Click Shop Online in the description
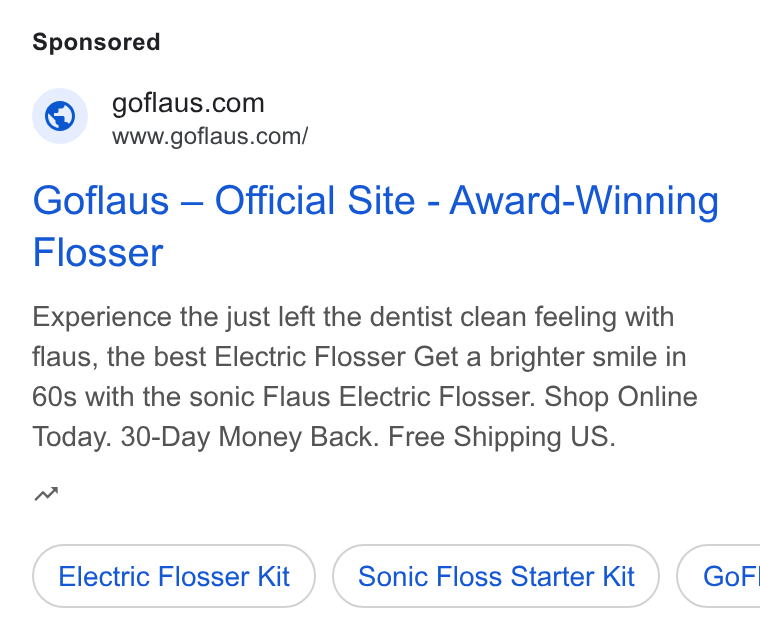This screenshot has height=640, width=760. click(x=621, y=397)
